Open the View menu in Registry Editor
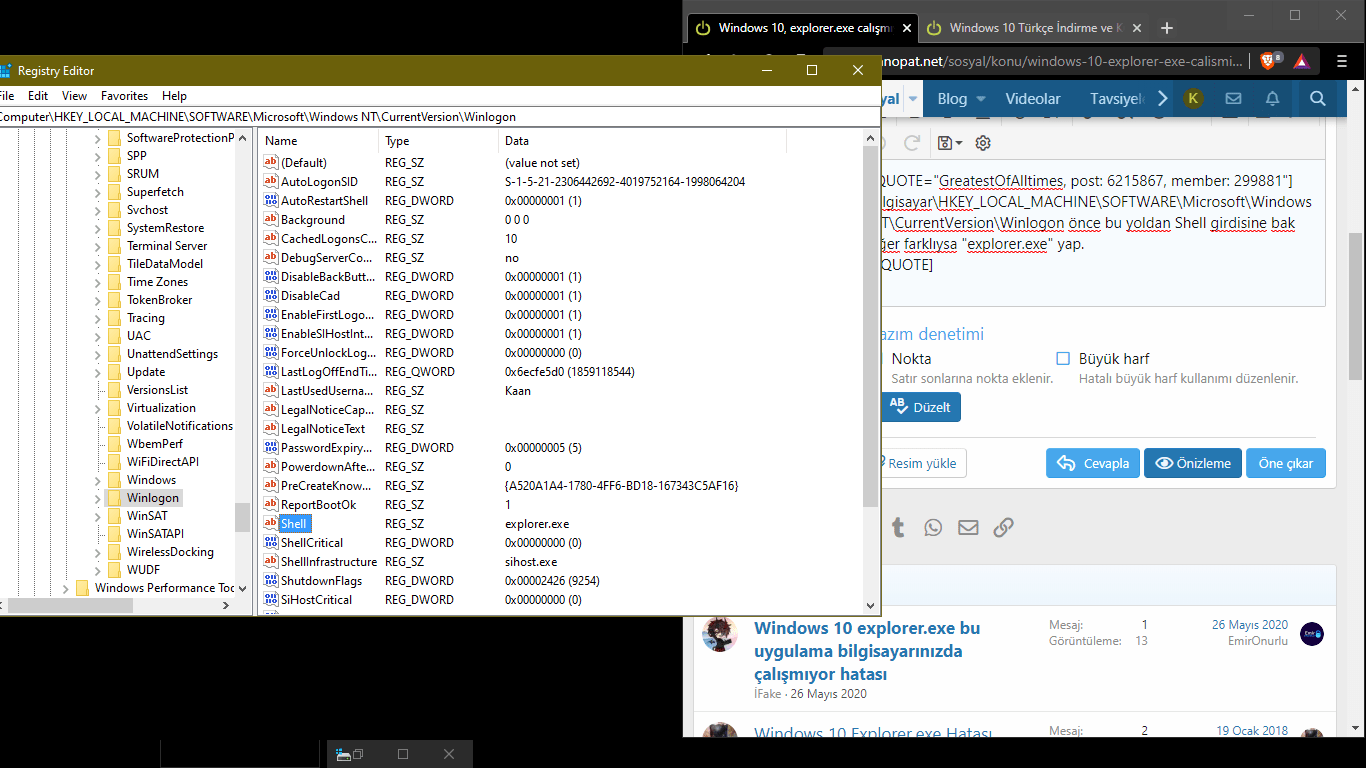Screen dimensions: 1366x768 point(75,96)
